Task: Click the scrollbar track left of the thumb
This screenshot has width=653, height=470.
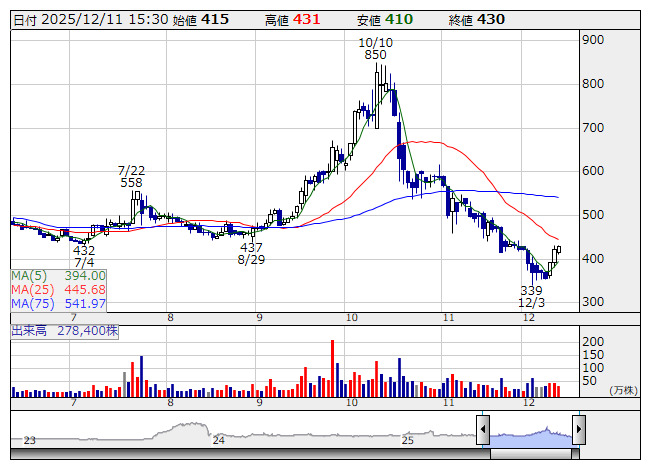Action: pyautogui.click(x=250, y=454)
